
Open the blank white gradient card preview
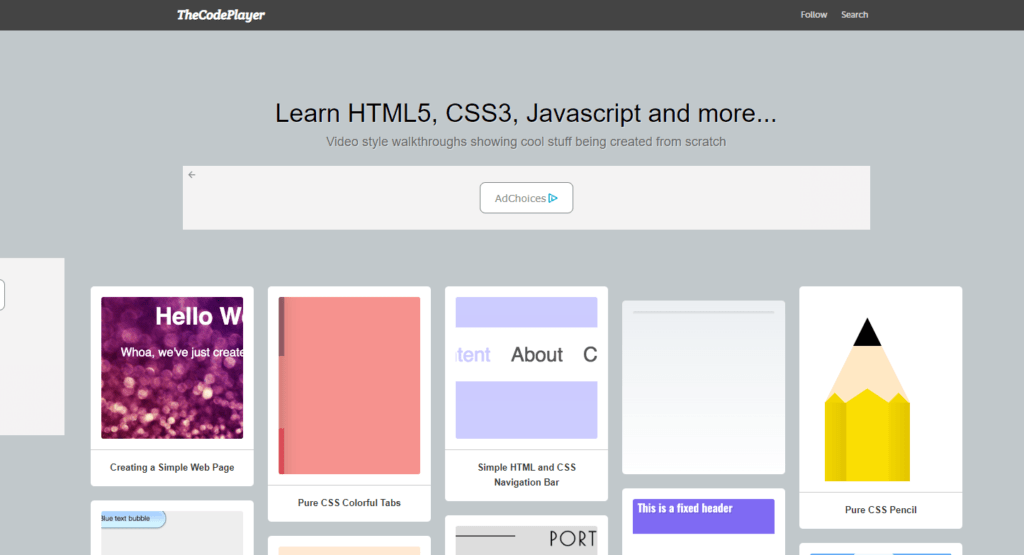[x=703, y=387]
